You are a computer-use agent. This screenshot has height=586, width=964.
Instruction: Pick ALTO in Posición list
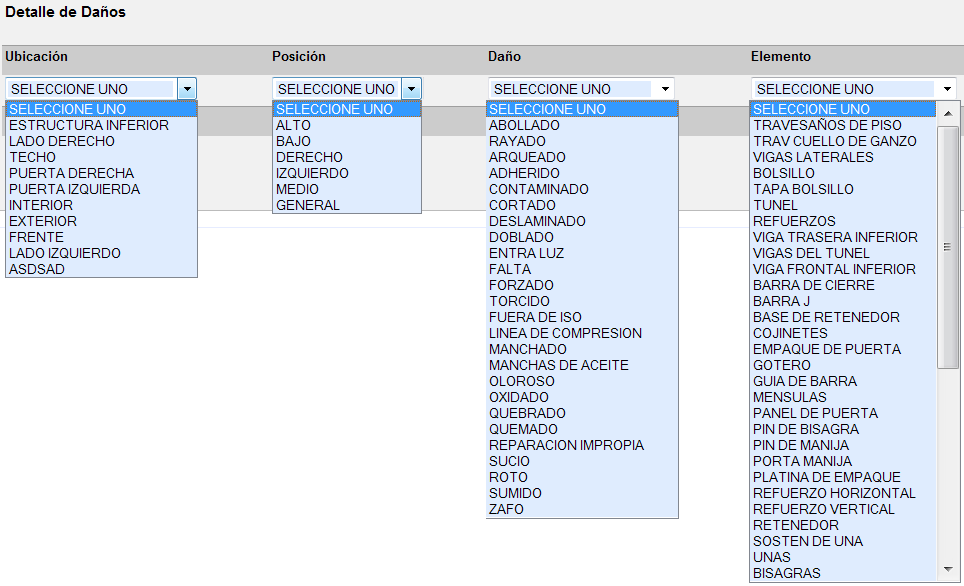[x=293, y=125]
